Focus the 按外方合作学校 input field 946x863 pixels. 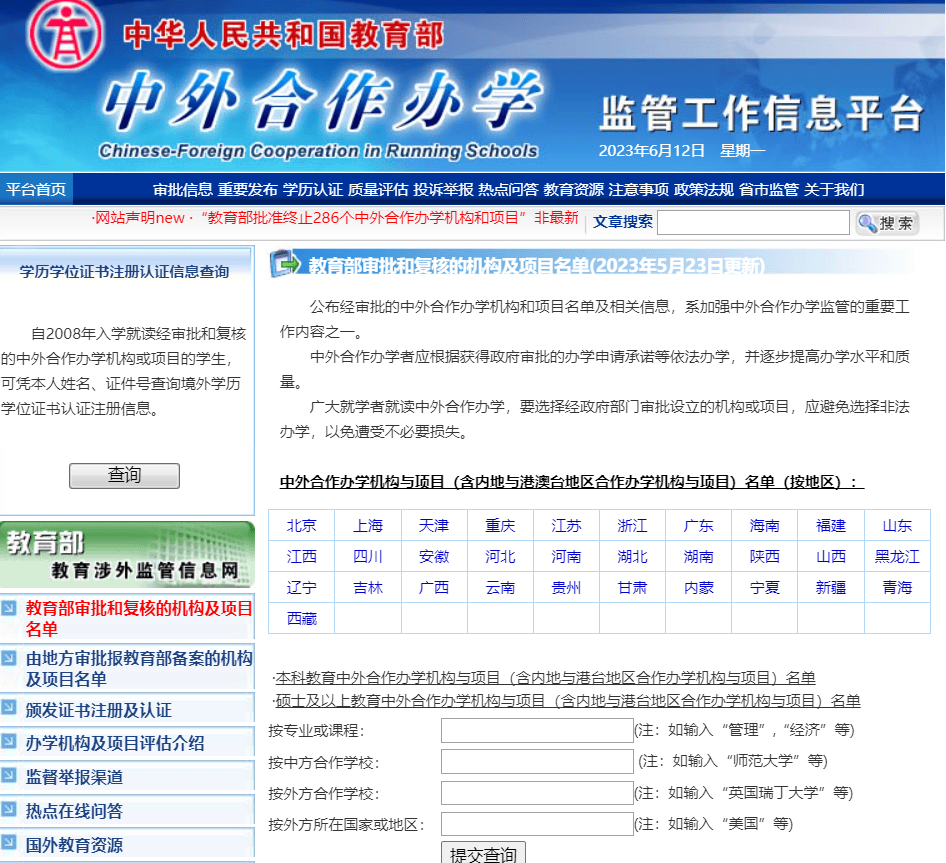click(537, 793)
